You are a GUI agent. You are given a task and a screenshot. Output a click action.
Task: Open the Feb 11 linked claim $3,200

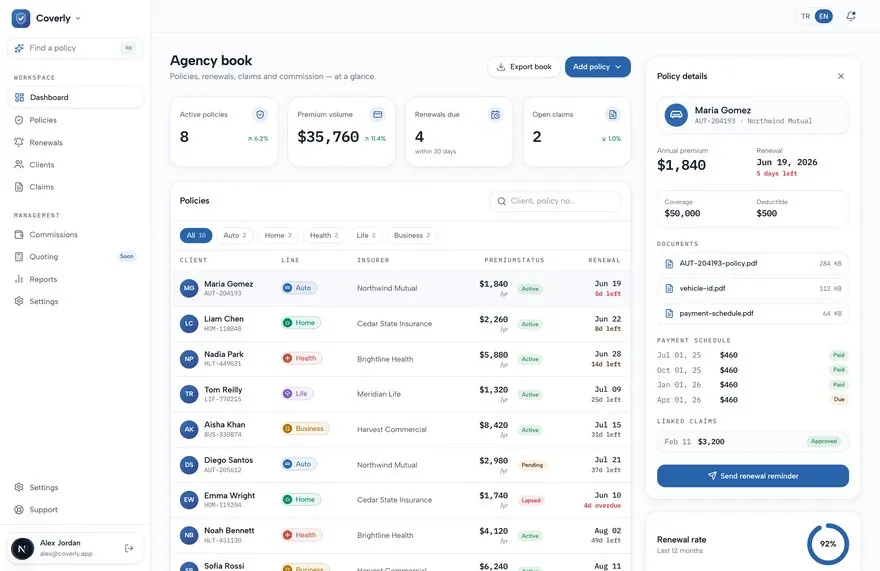pyautogui.click(x=753, y=442)
